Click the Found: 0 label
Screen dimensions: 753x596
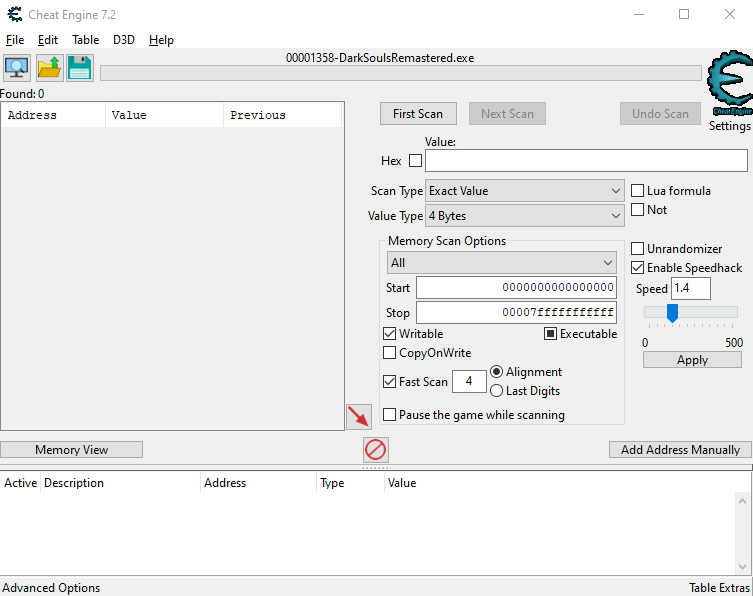[x=22, y=94]
